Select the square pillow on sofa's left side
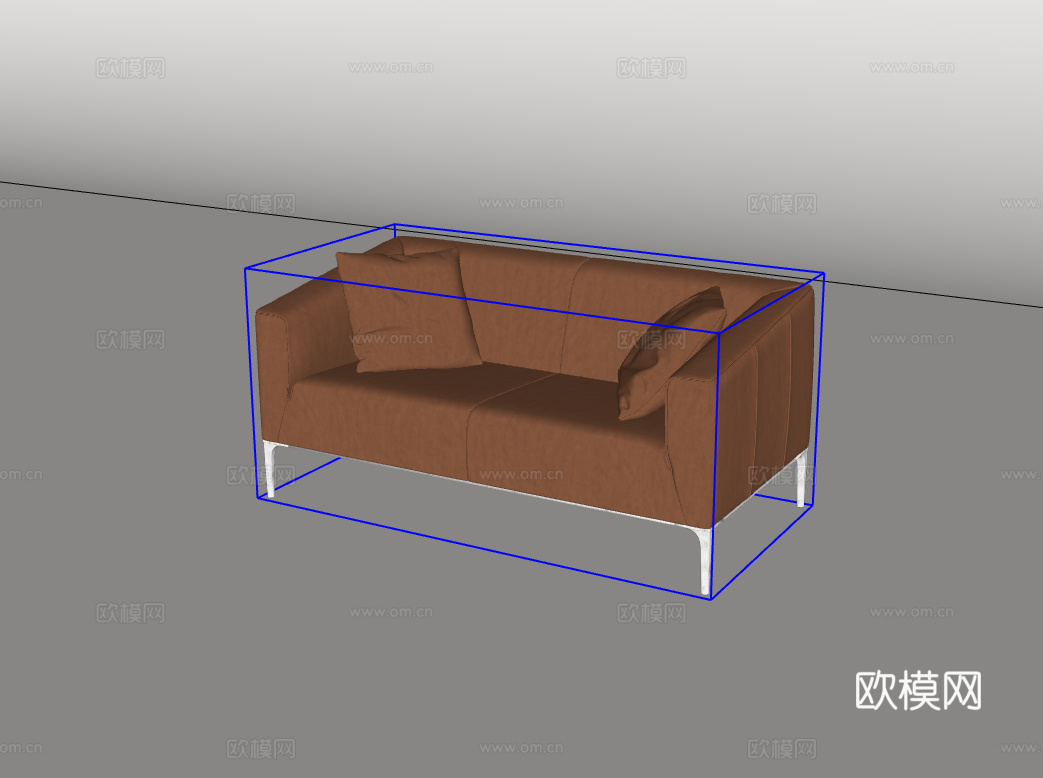The image size is (1043, 778). (x=408, y=311)
